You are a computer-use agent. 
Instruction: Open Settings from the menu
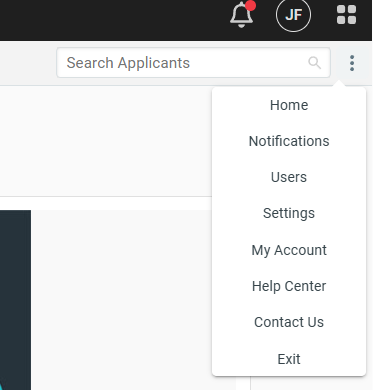click(x=289, y=213)
